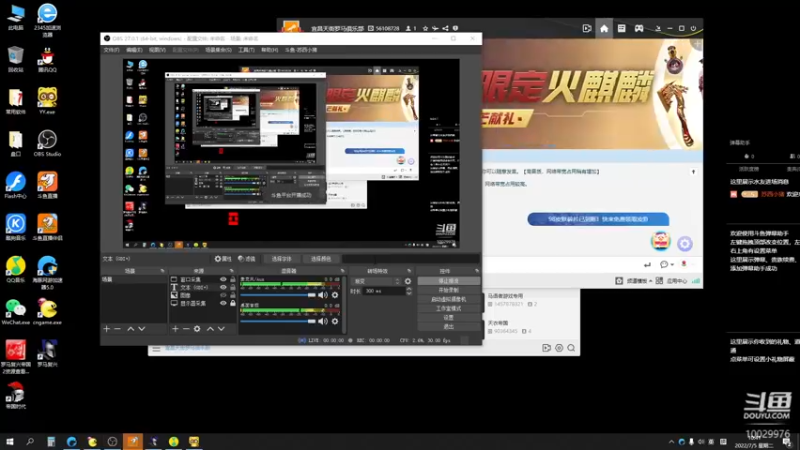Open the Help menu in OBS
The width and height of the screenshot is (800, 450).
[269, 50]
